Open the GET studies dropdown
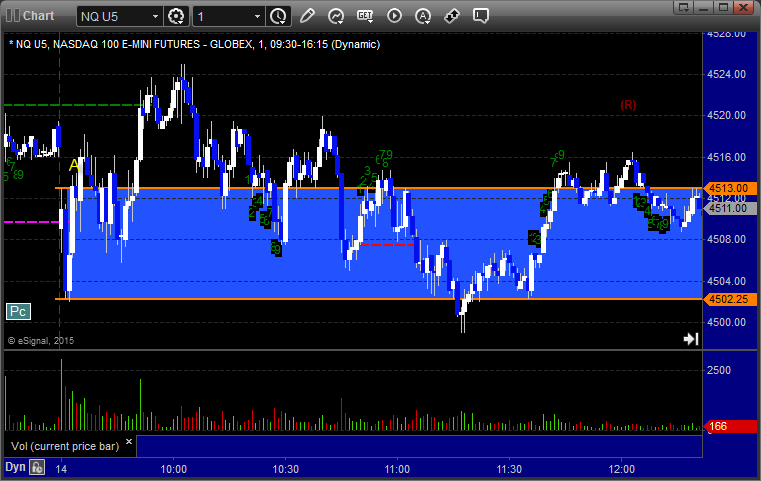The height and width of the screenshot is (481, 761). pyautogui.click(x=365, y=16)
